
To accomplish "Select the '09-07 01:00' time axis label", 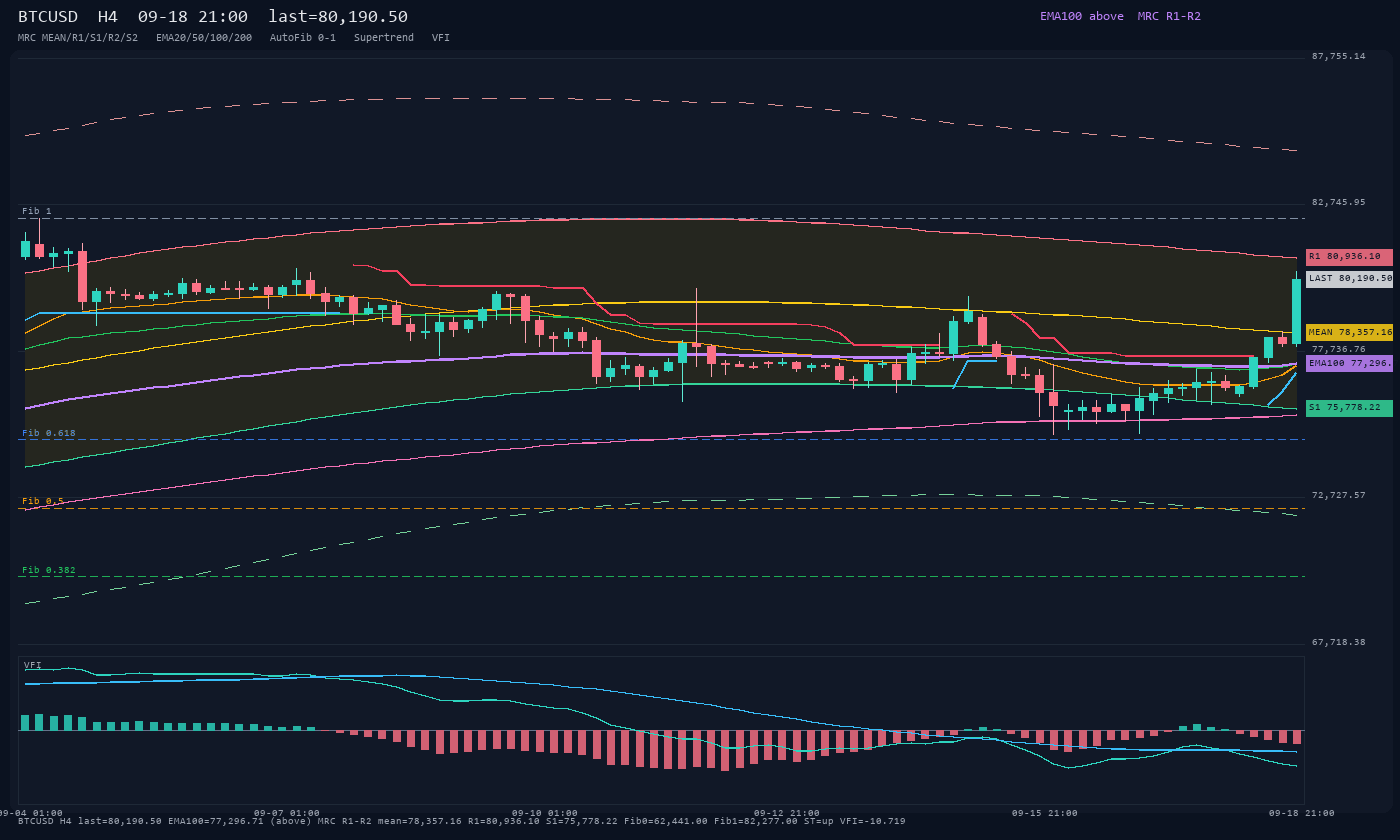I will pyautogui.click(x=287, y=813).
